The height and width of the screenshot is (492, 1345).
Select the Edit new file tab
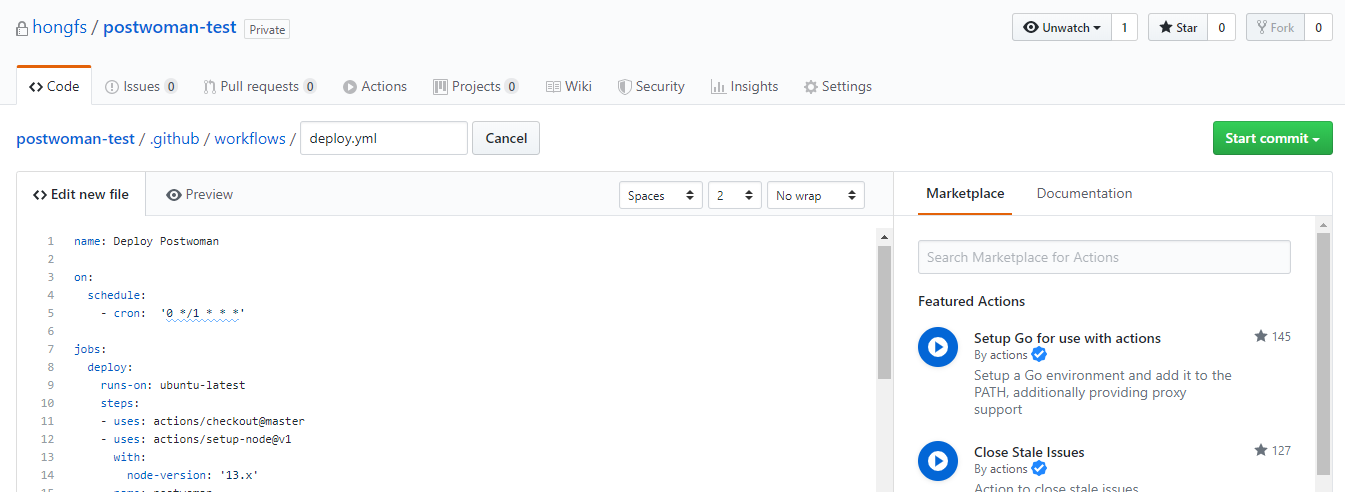[81, 194]
